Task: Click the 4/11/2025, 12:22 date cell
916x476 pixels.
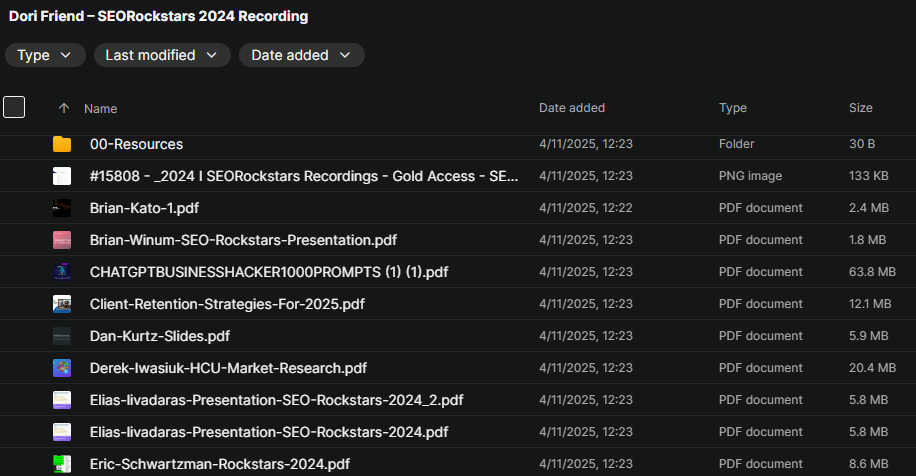Action: 585,208
